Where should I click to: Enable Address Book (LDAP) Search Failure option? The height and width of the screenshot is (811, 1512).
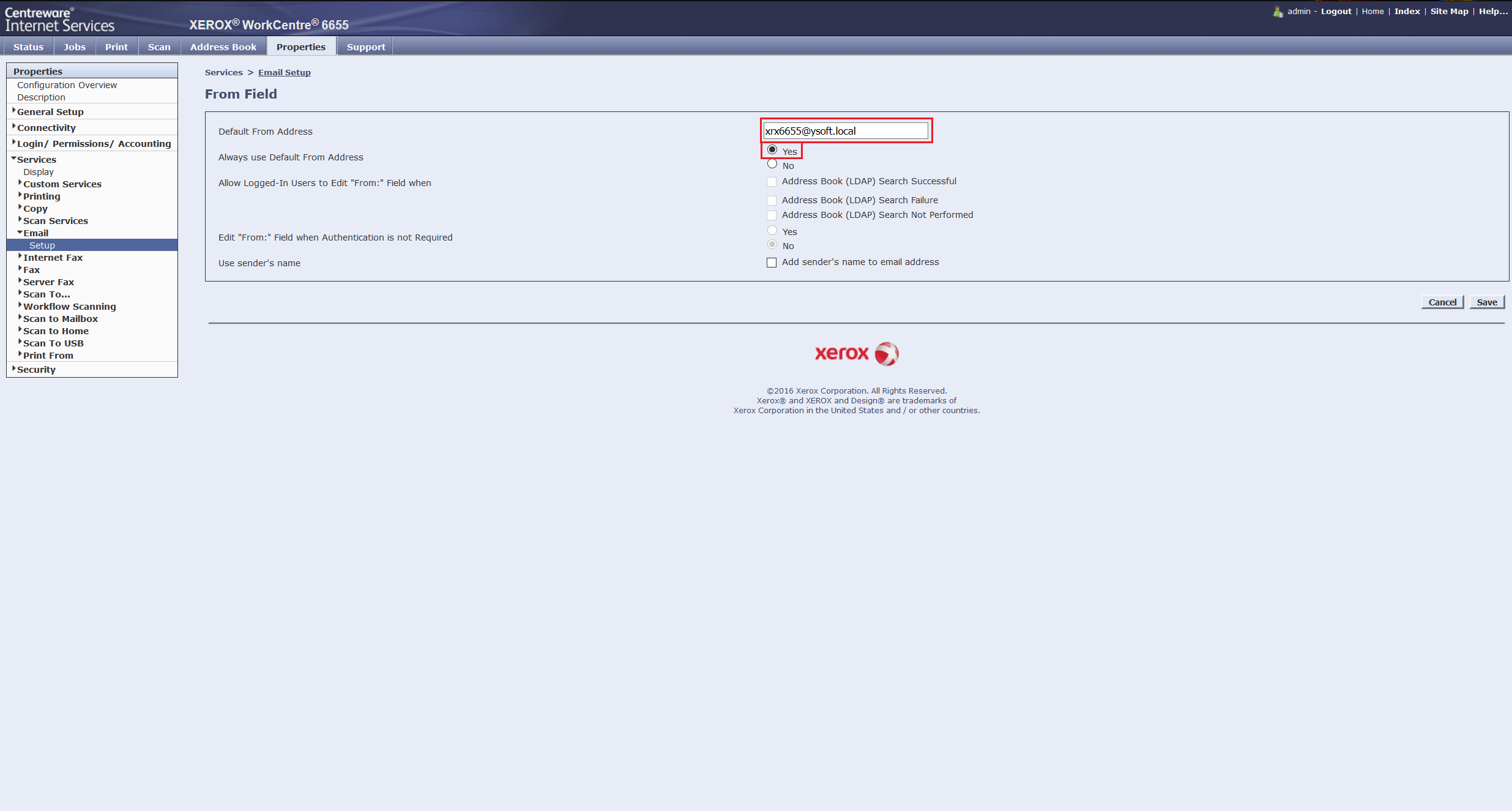coord(772,200)
